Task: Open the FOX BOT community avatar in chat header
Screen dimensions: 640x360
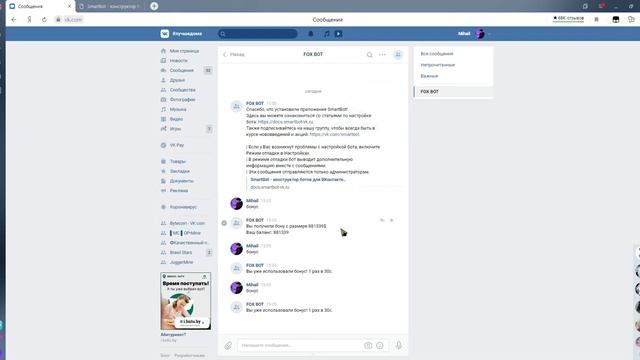Action: [x=398, y=55]
